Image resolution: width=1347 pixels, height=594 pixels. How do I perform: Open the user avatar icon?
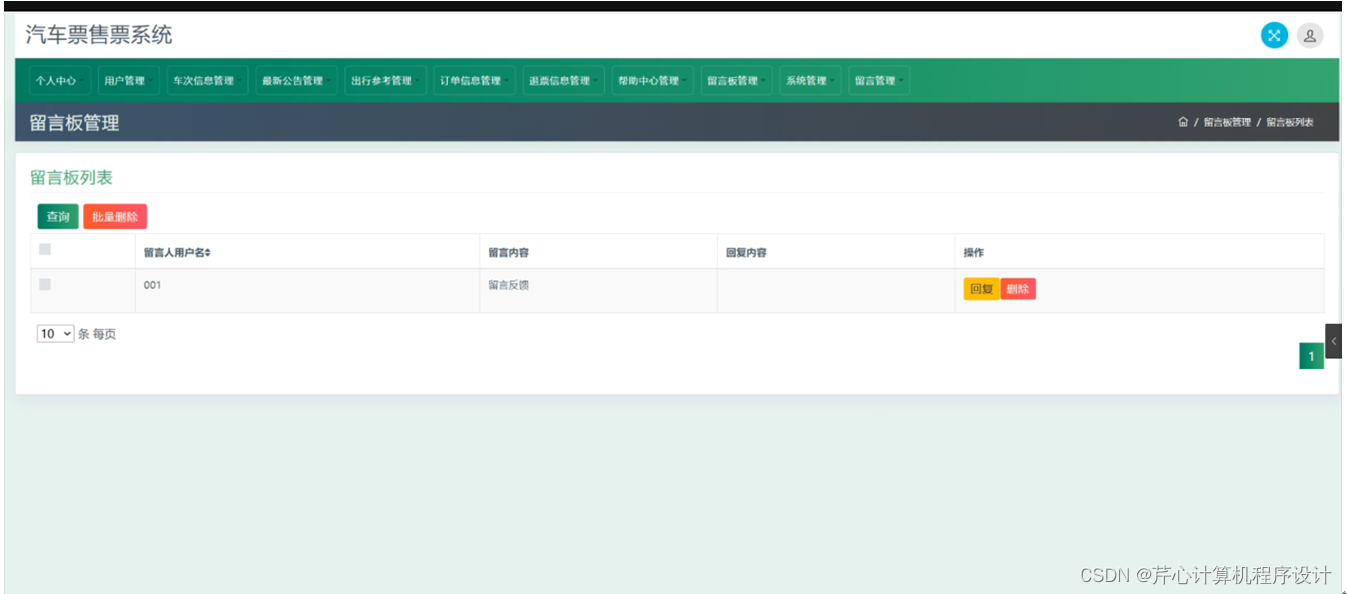tap(1310, 36)
